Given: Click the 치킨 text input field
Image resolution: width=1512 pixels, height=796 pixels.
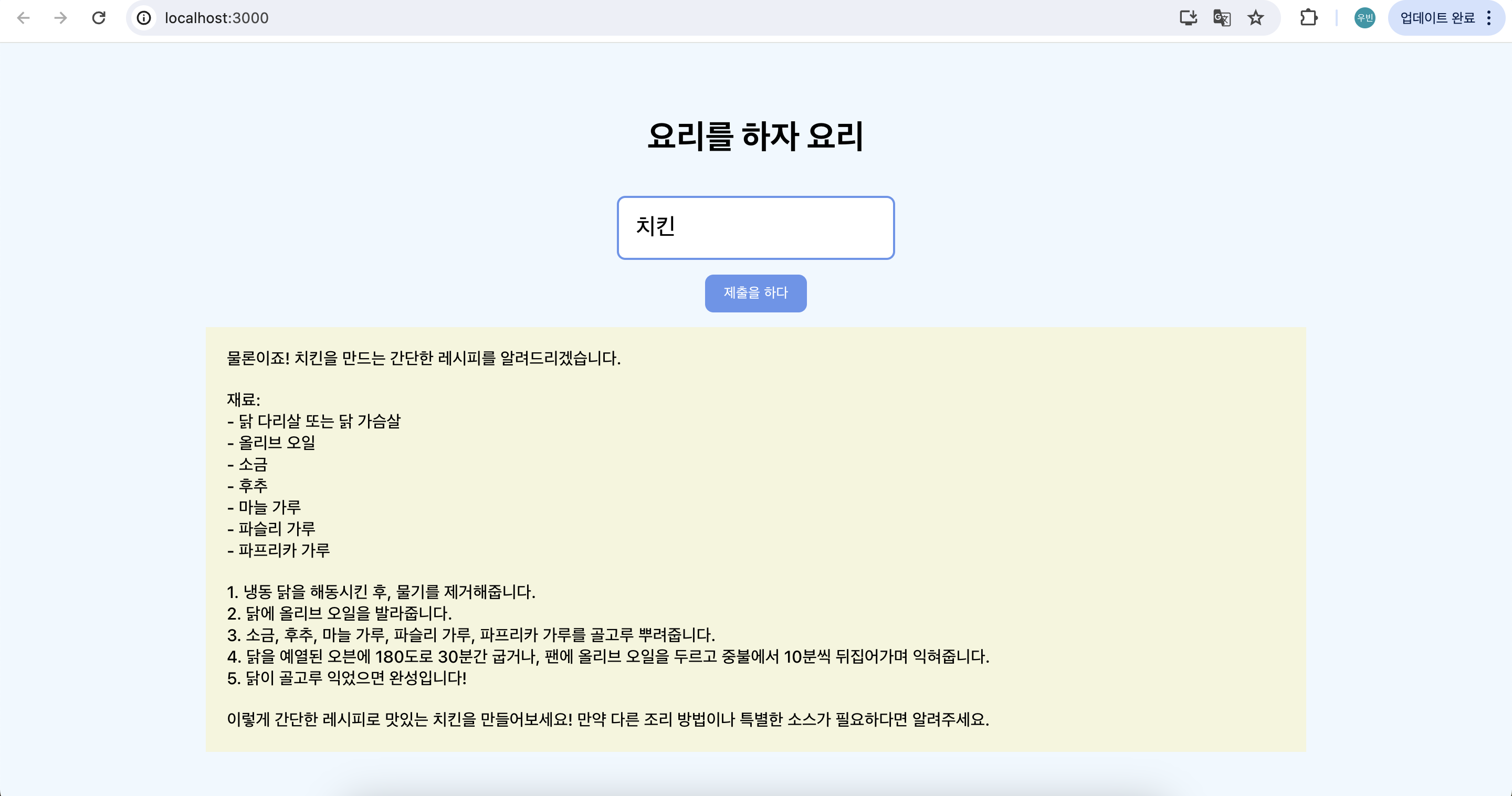Looking at the screenshot, I should 755,227.
